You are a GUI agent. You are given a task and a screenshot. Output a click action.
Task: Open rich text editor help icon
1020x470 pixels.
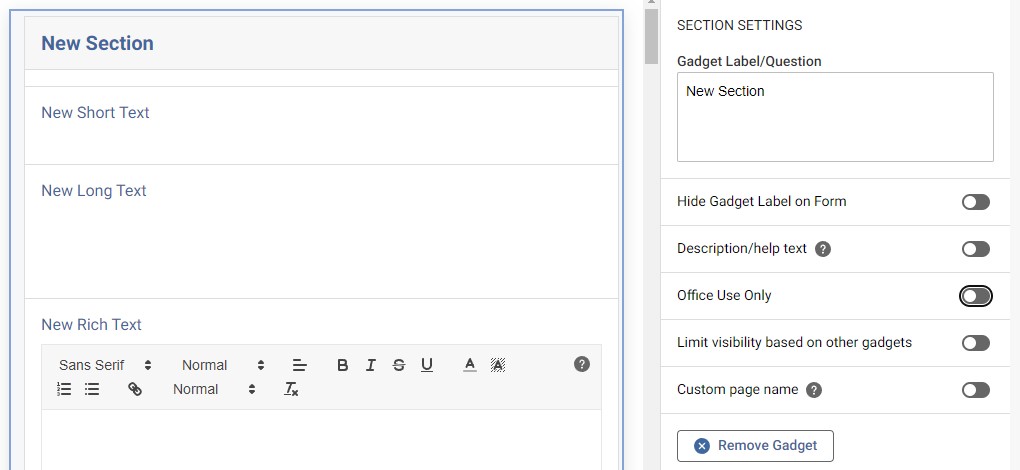(x=582, y=364)
